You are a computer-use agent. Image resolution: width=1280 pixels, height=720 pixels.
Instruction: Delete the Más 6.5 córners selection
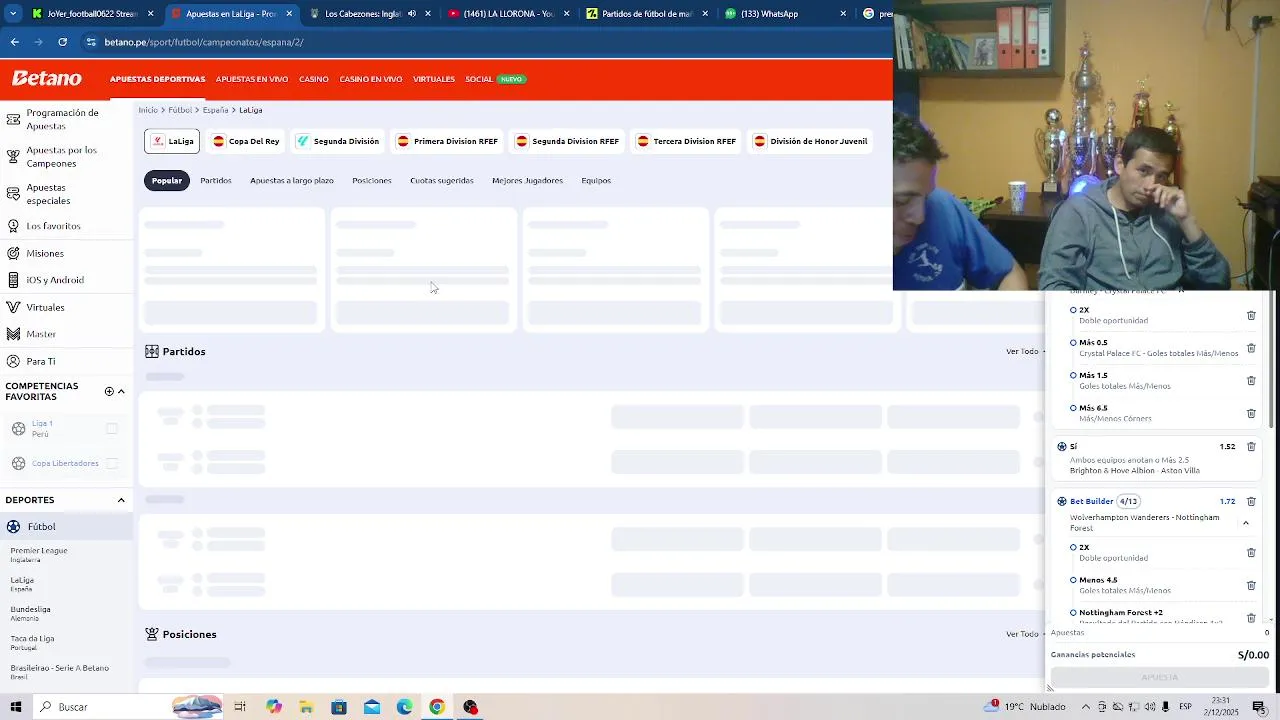pyautogui.click(x=1251, y=414)
